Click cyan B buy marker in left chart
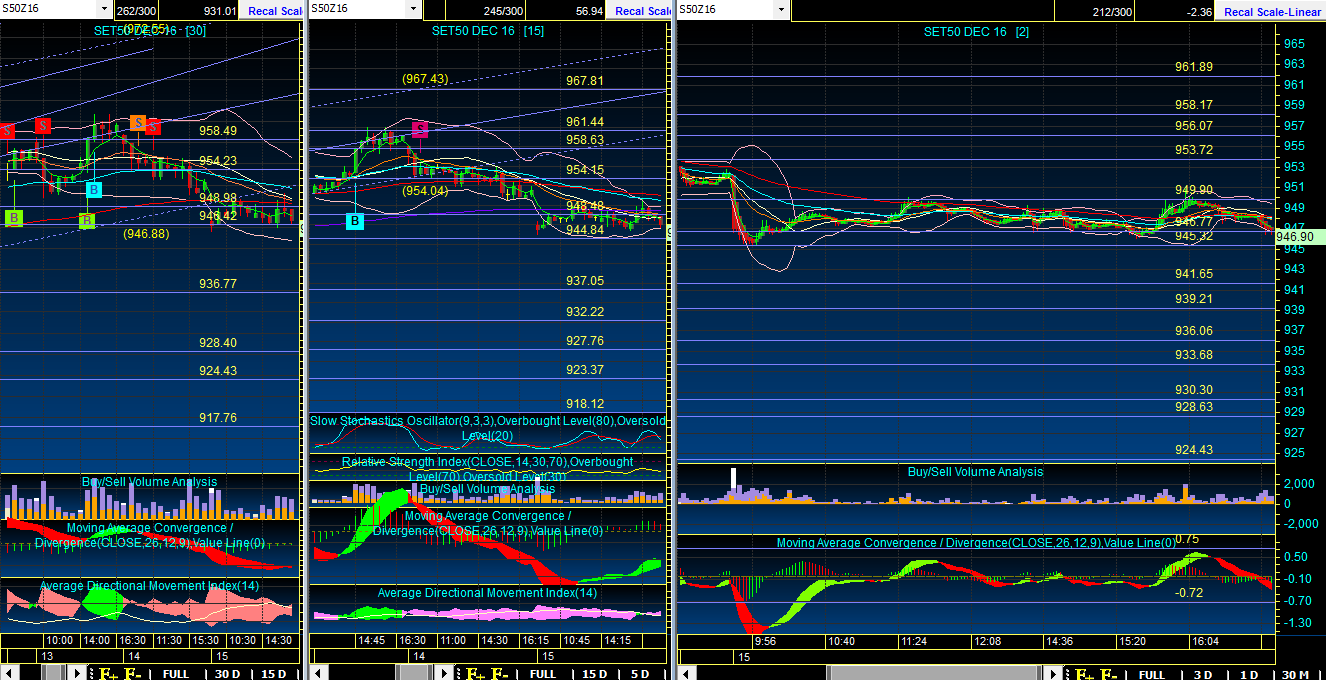The width and height of the screenshot is (1326, 680). point(93,189)
